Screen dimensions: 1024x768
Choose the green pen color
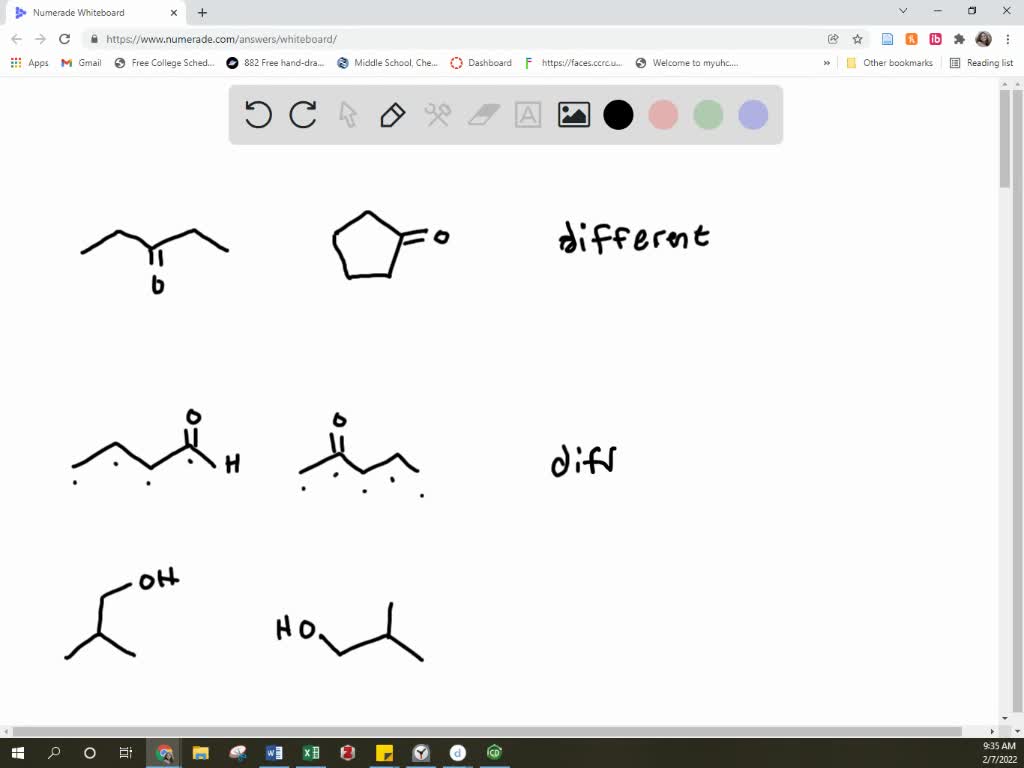pos(708,115)
